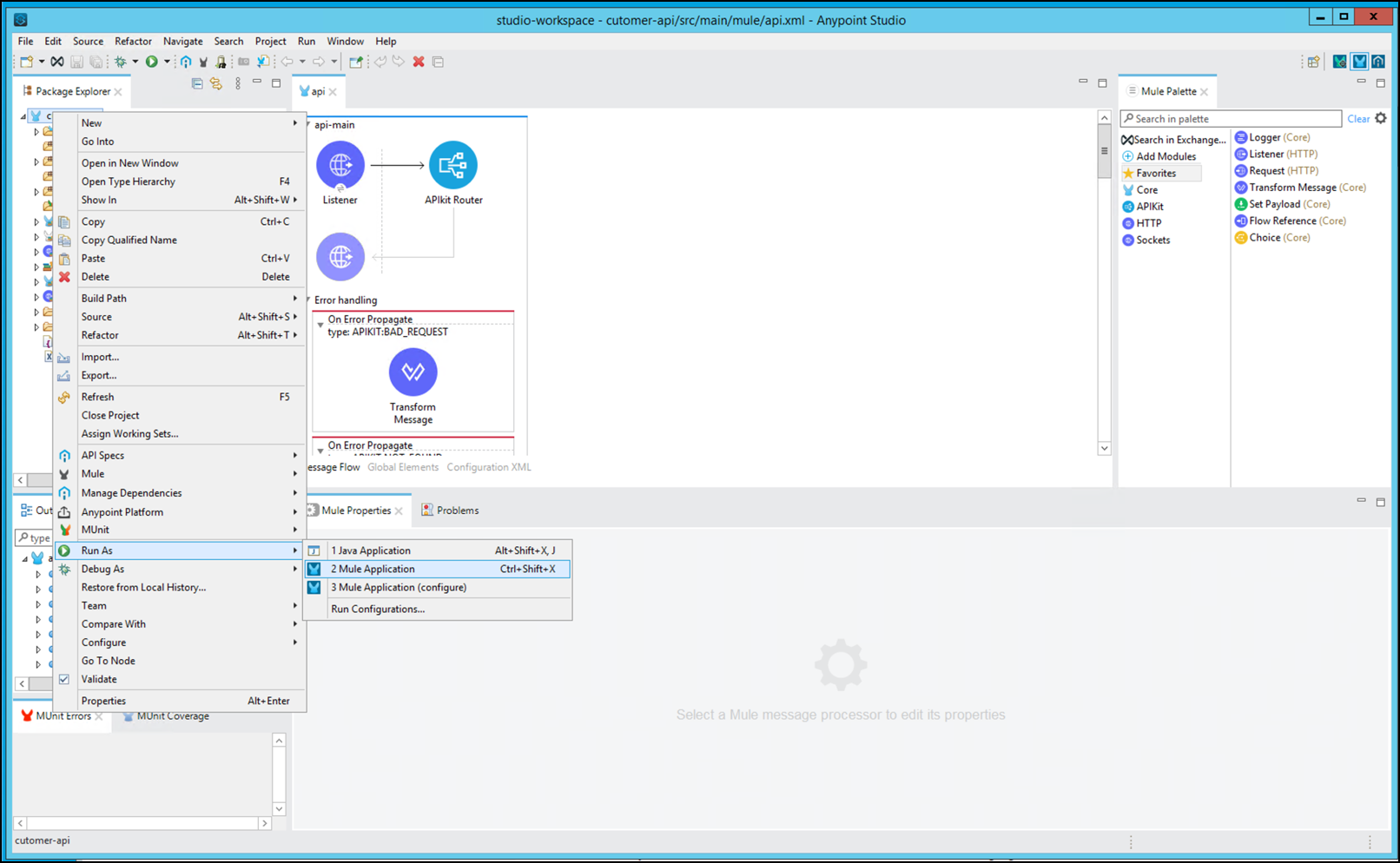Click Clear link in Mule Palette
The height and width of the screenshot is (863, 1400).
[x=1358, y=119]
